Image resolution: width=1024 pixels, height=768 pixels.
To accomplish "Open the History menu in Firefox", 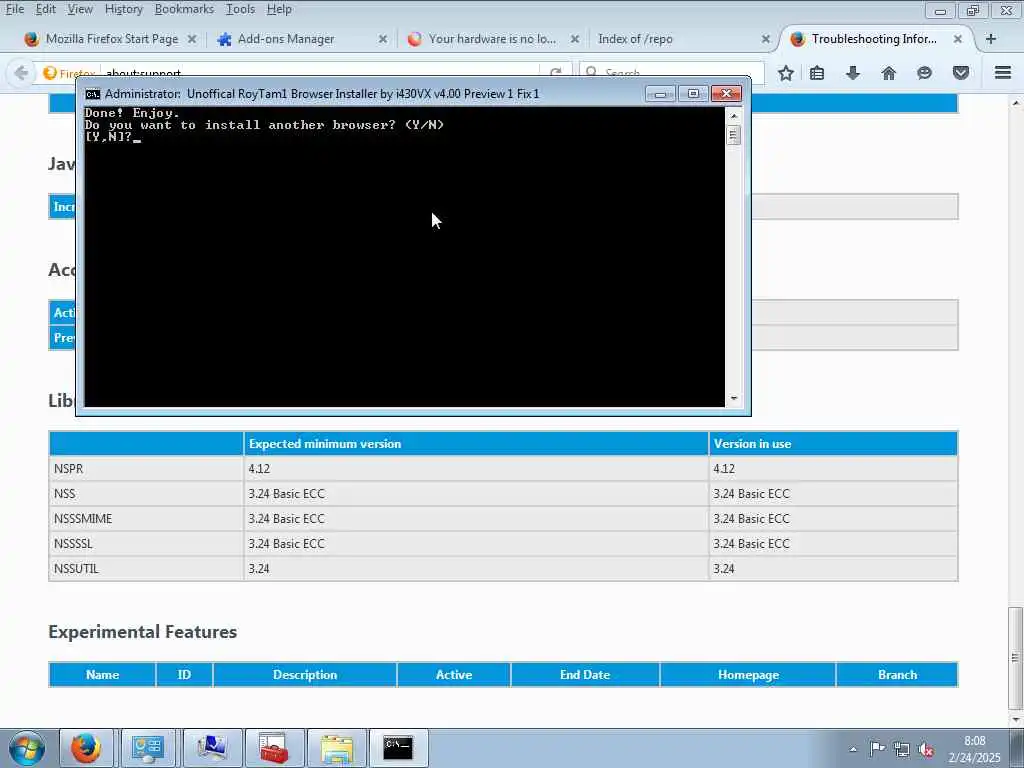I will [x=123, y=9].
